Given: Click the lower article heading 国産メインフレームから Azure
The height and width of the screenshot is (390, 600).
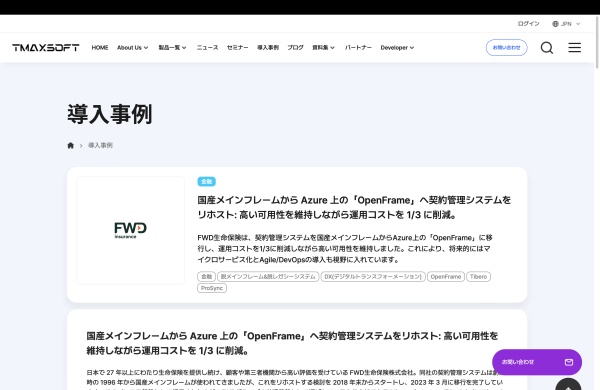Looking at the screenshot, I should pyautogui.click(x=292, y=343).
